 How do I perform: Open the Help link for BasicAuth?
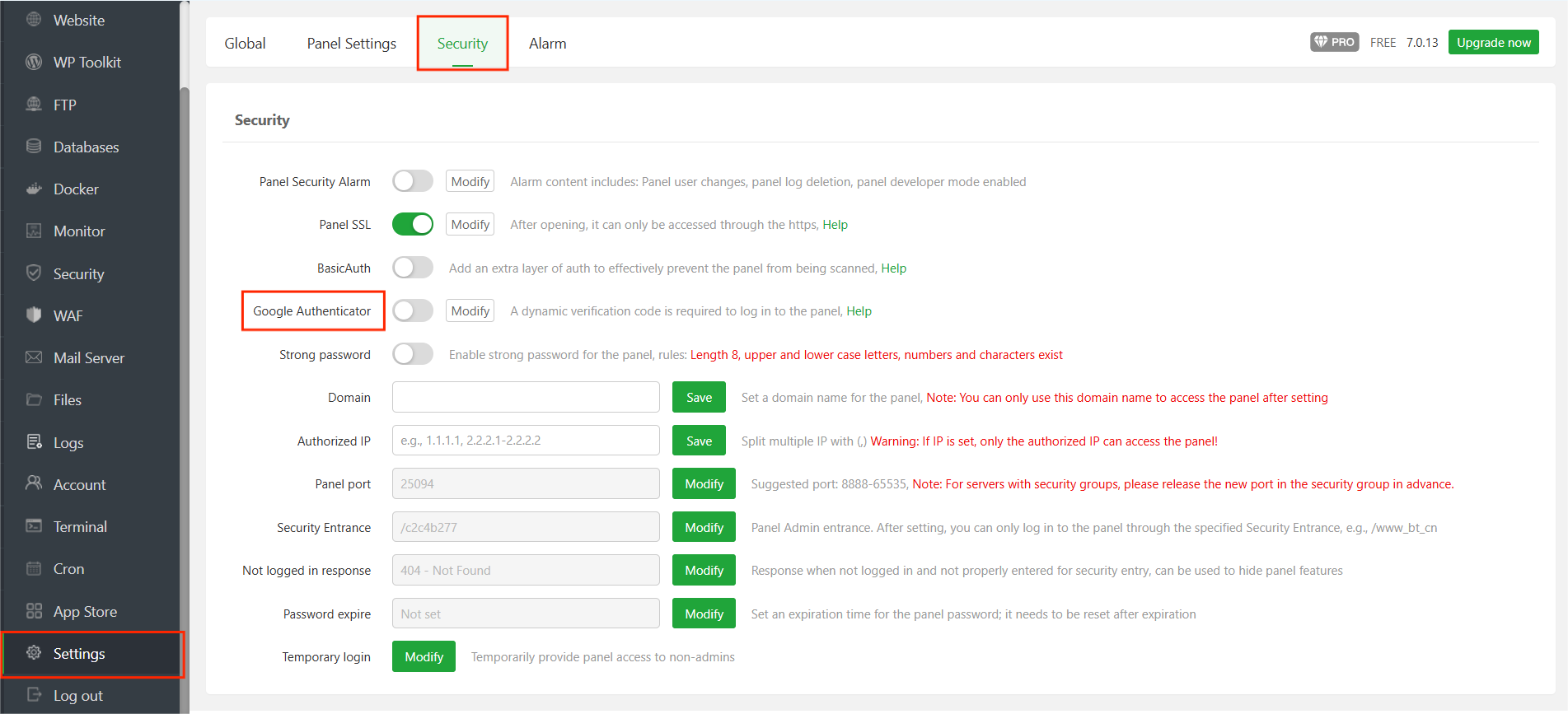[x=893, y=268]
